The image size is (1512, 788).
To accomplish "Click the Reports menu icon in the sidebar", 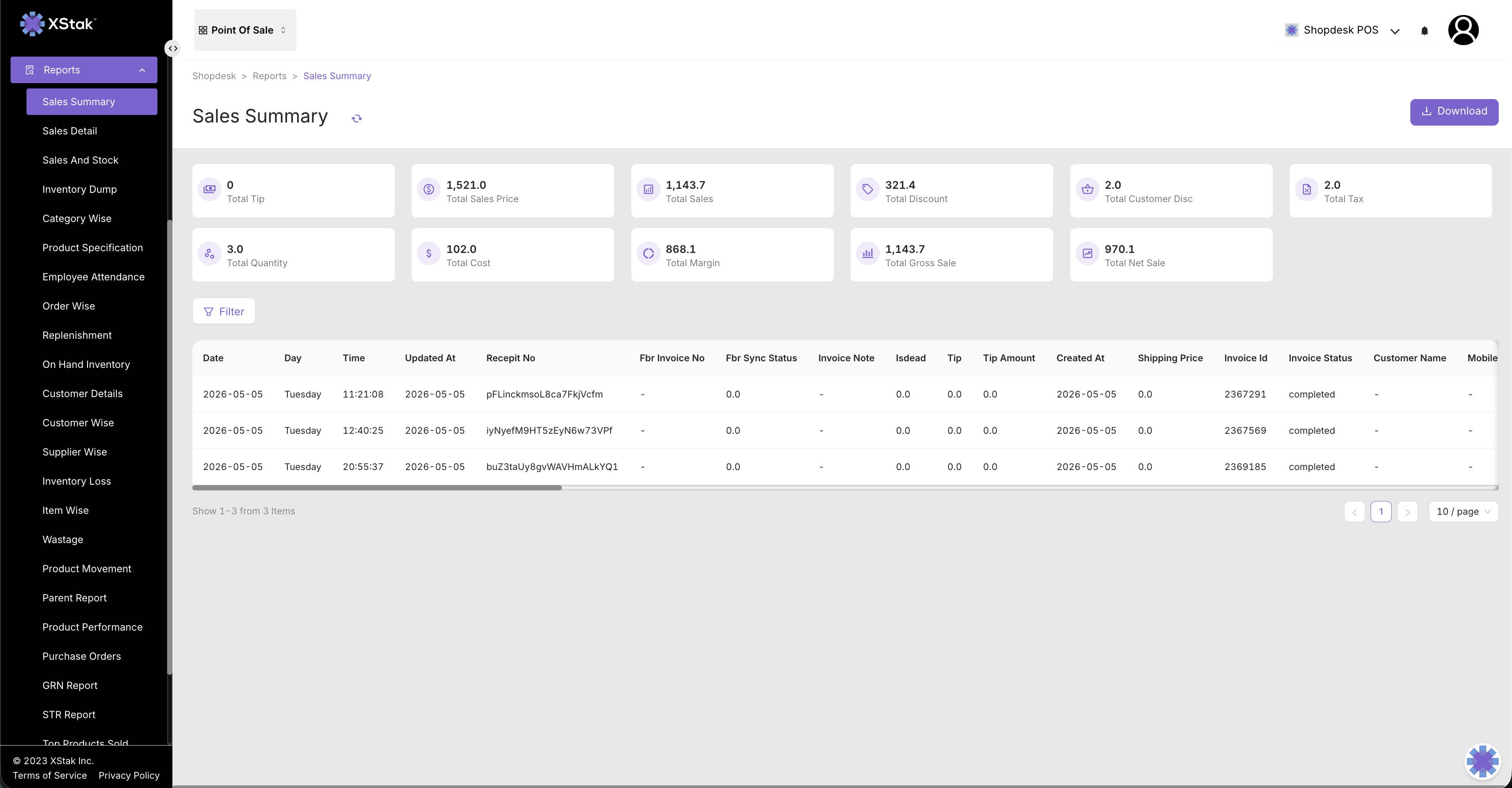I will click(x=30, y=70).
